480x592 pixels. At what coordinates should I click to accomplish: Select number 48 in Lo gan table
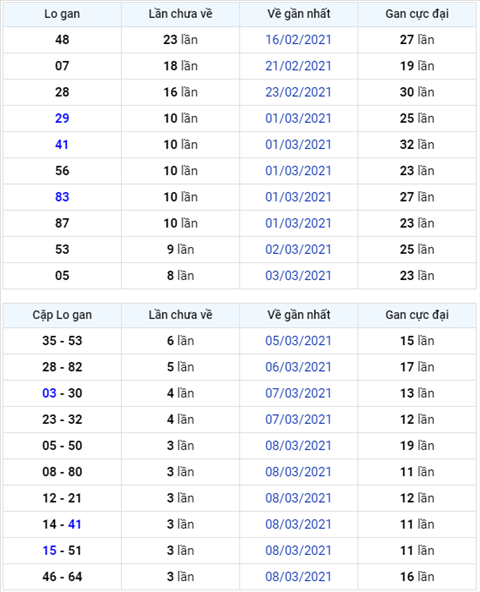[62, 40]
